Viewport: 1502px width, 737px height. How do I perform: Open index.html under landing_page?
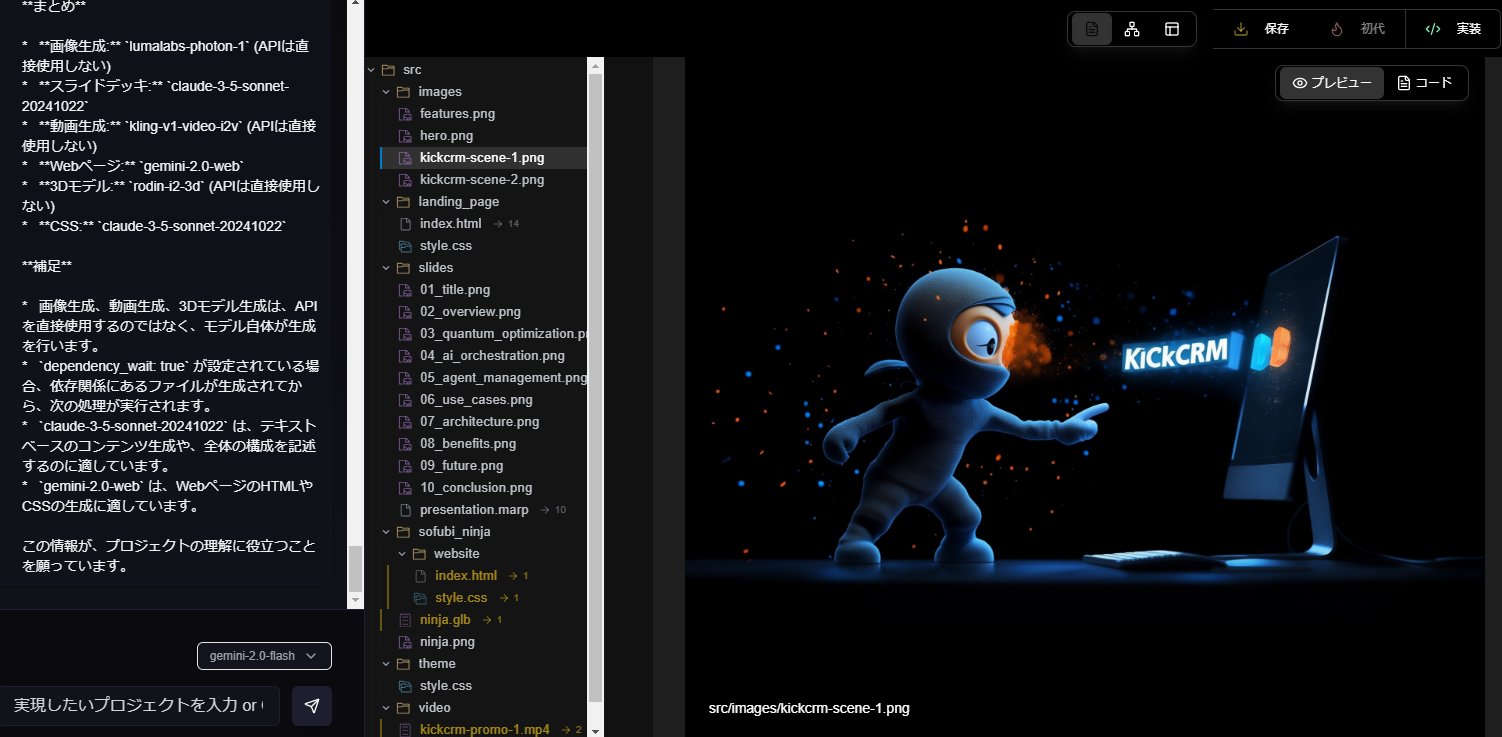(450, 224)
